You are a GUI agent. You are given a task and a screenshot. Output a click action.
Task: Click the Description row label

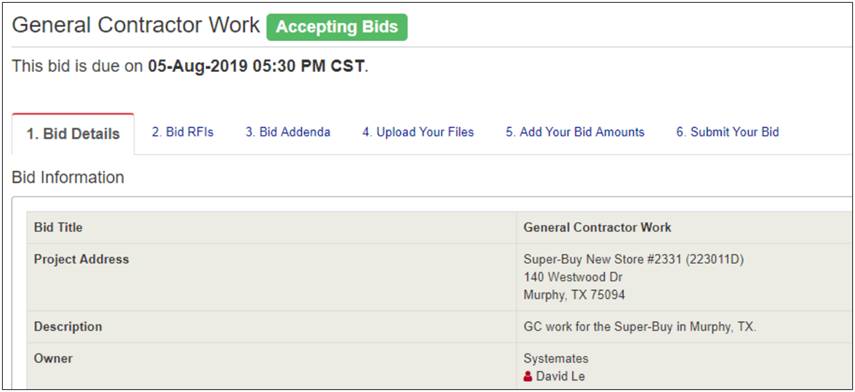point(68,327)
